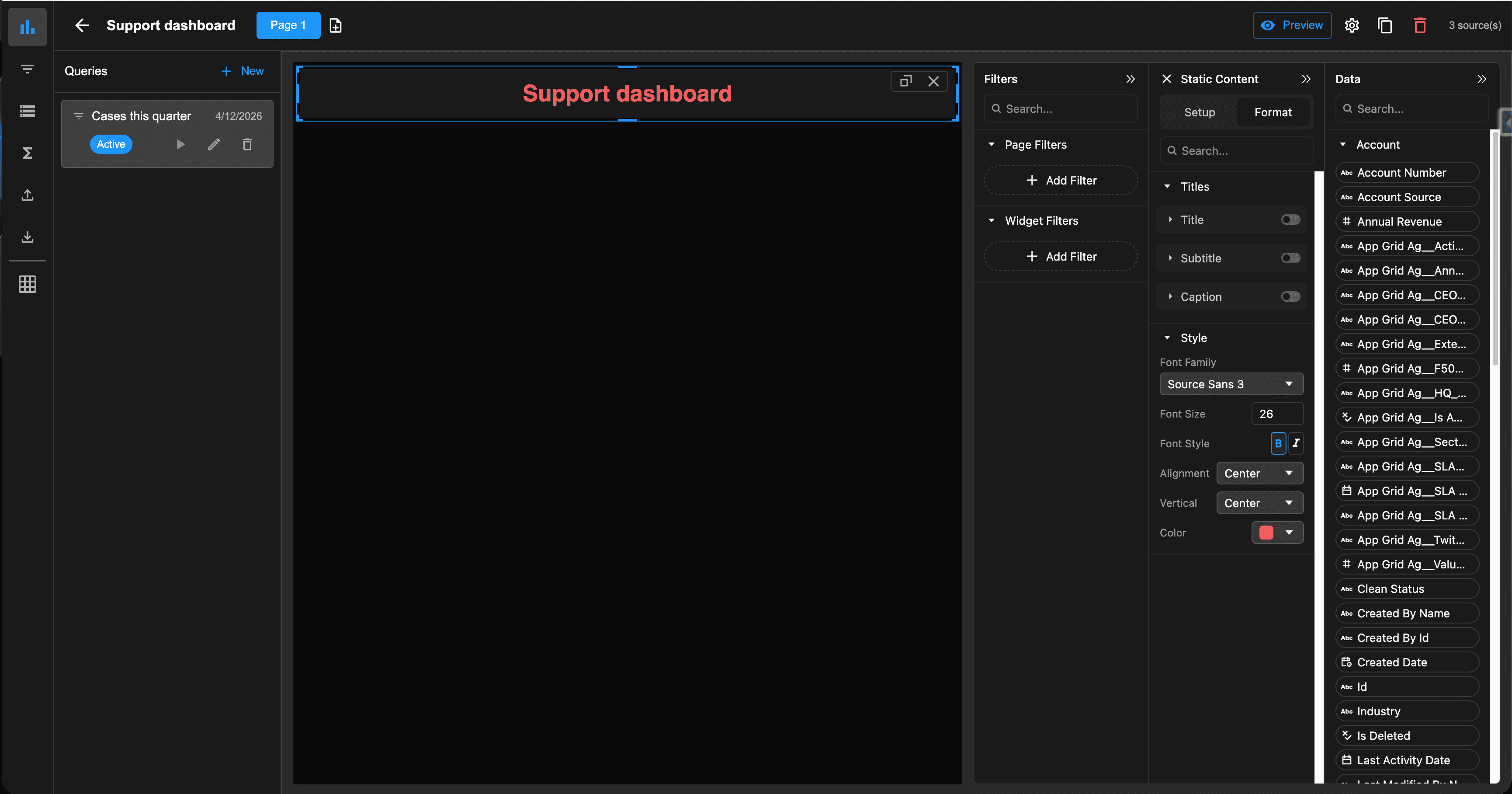Open the Sigma aggregation sidebar icon
Image resolution: width=1512 pixels, height=794 pixels.
click(x=27, y=153)
